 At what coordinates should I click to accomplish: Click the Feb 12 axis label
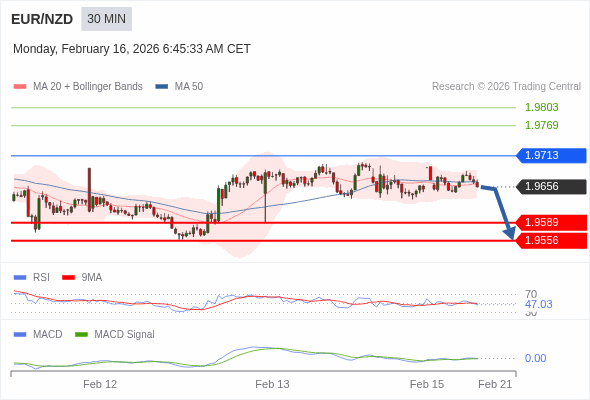[100, 384]
